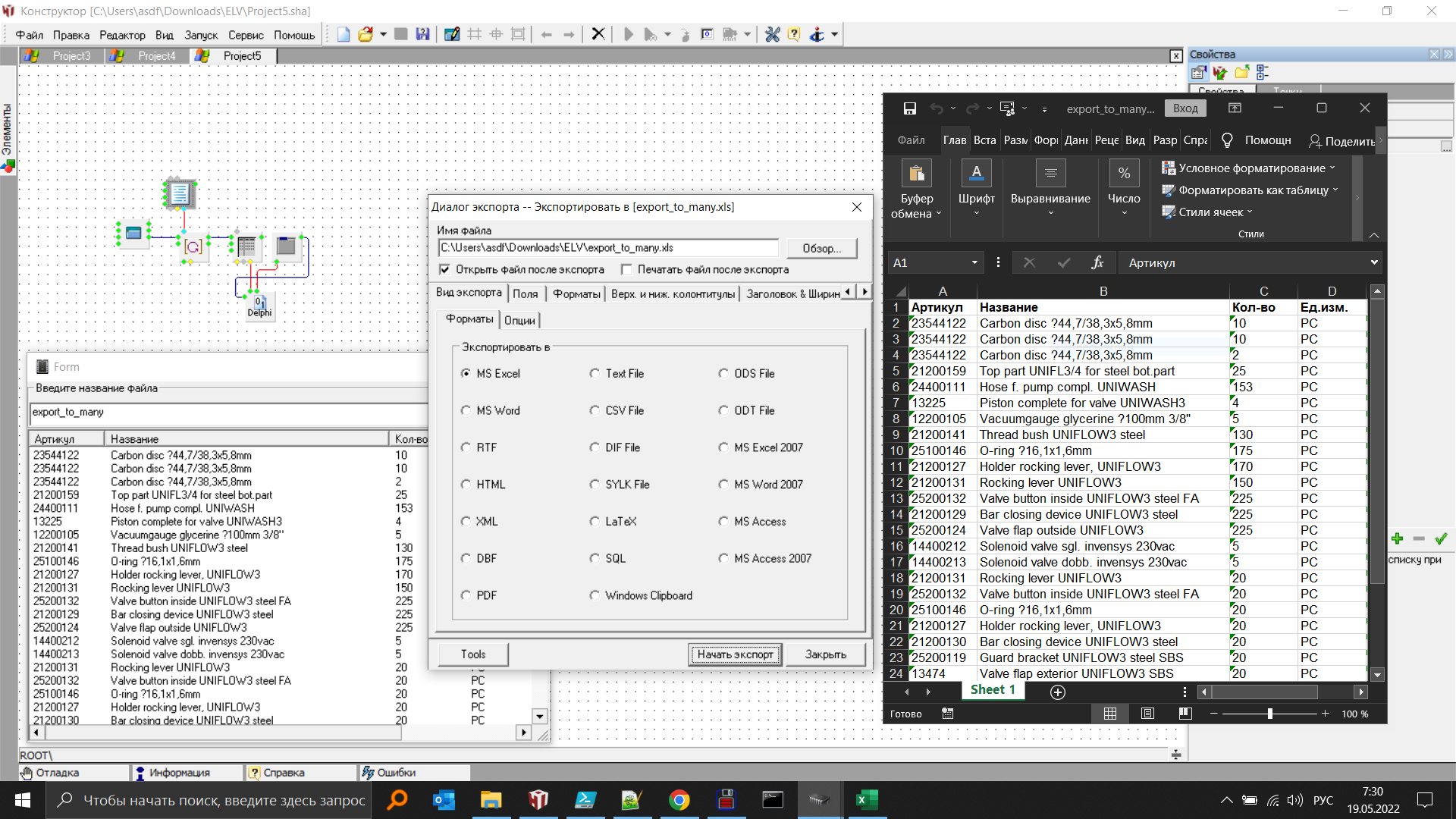This screenshot has width=1456, height=819.
Task: Choose the PDF export option
Action: 466,595
